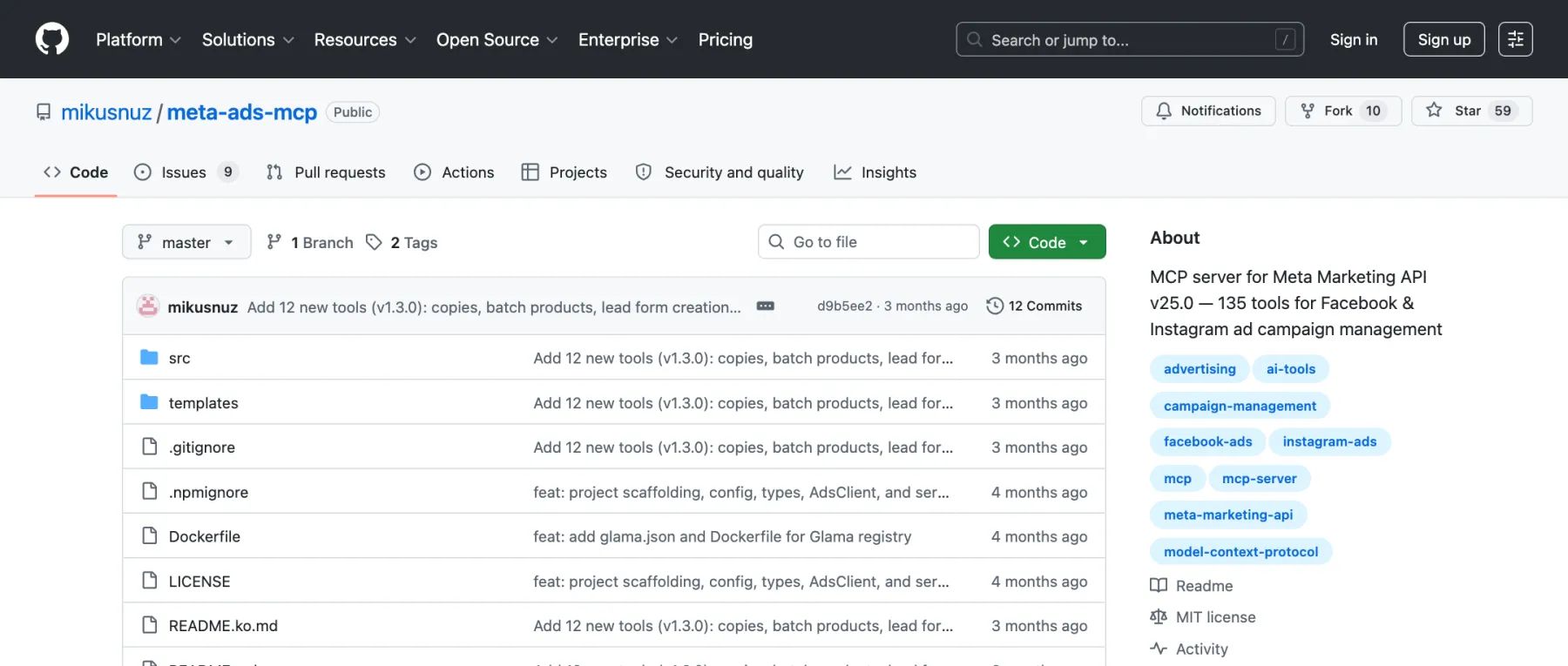Viewport: 1568px width, 666px height.
Task: Click the pulse icon next to Activity
Action: pyautogui.click(x=1159, y=649)
